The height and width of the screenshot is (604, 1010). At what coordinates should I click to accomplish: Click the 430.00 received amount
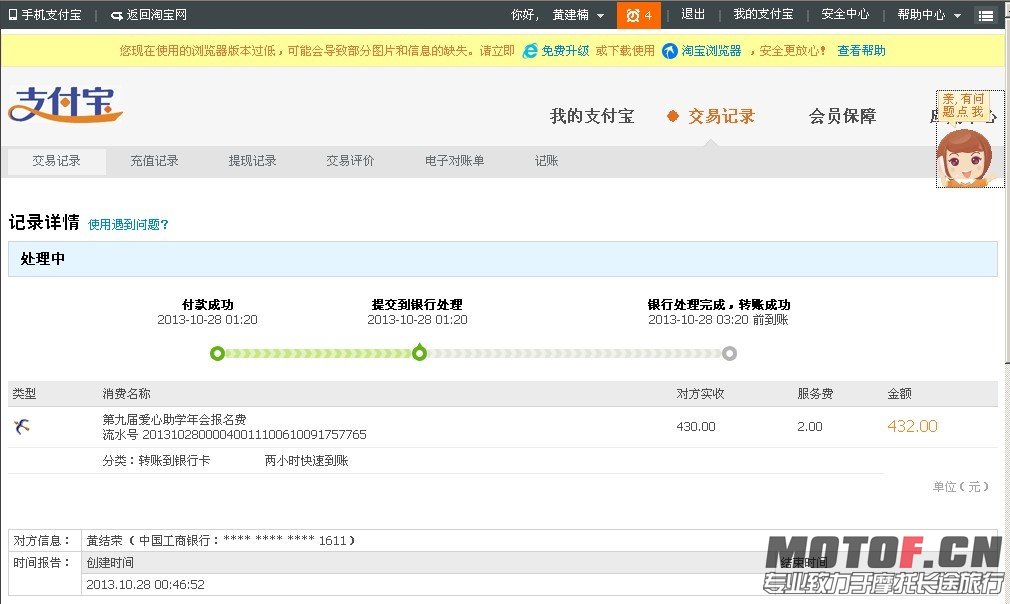pos(696,427)
